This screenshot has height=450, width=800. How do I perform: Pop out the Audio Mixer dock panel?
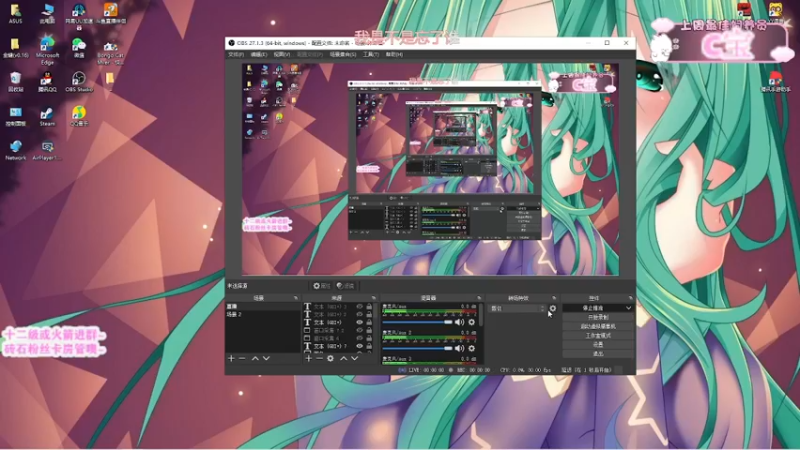[479, 298]
